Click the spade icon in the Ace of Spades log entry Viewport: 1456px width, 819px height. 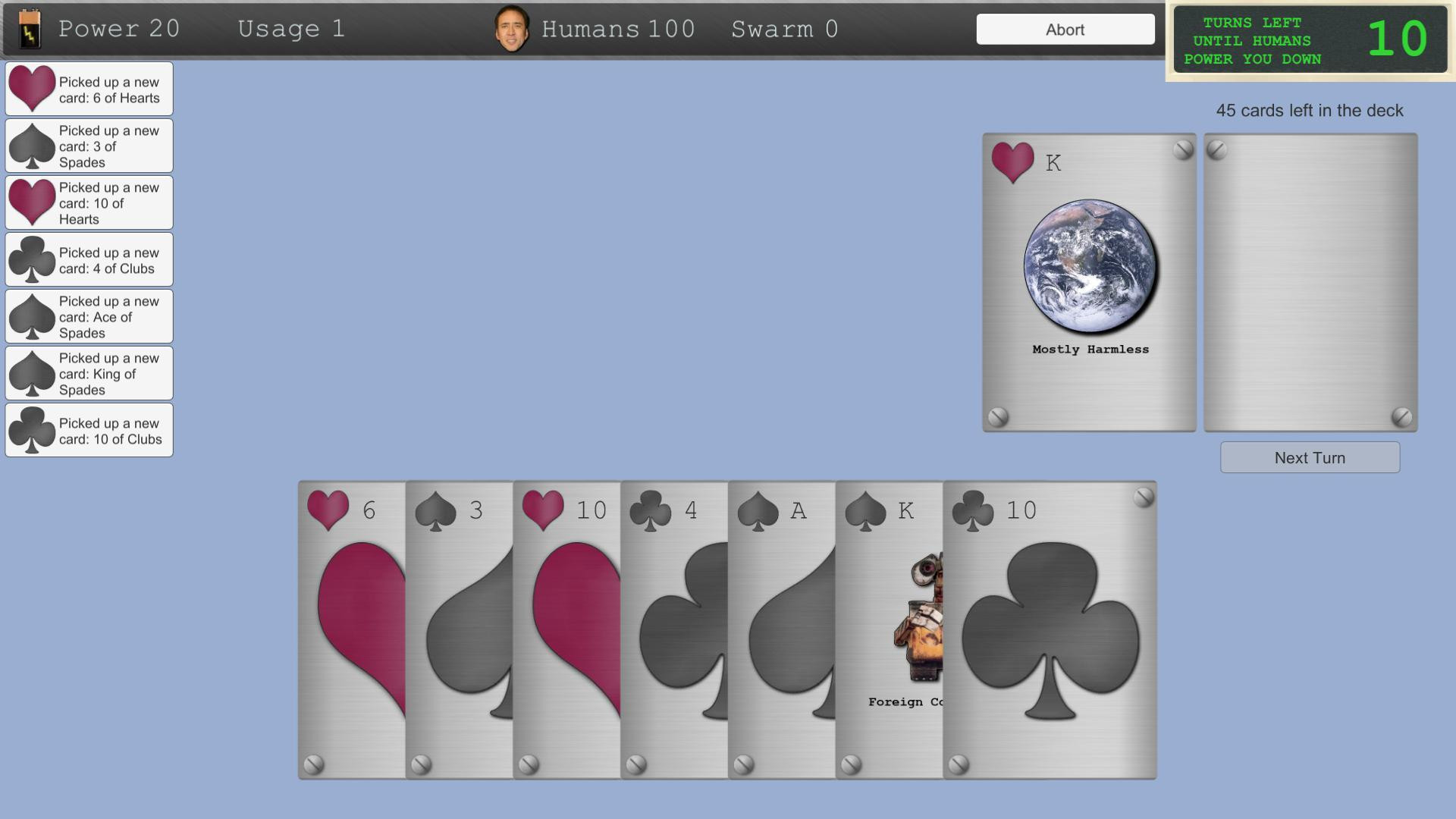tap(32, 316)
